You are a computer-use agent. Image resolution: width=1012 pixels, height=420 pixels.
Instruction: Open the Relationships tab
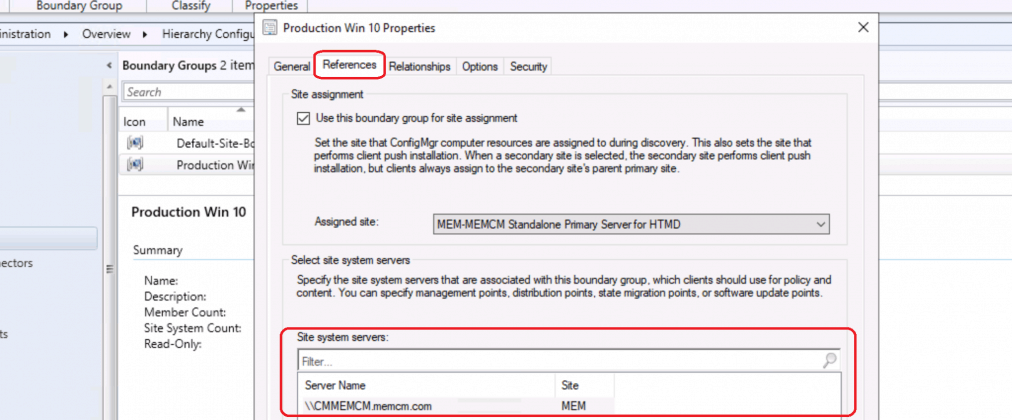click(420, 66)
